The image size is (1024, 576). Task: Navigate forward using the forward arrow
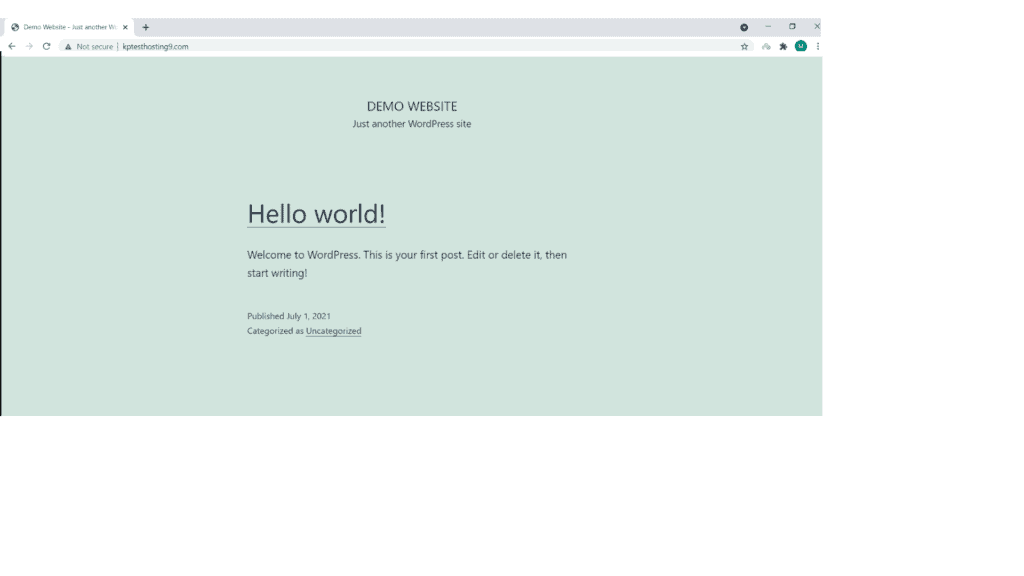tap(27, 46)
